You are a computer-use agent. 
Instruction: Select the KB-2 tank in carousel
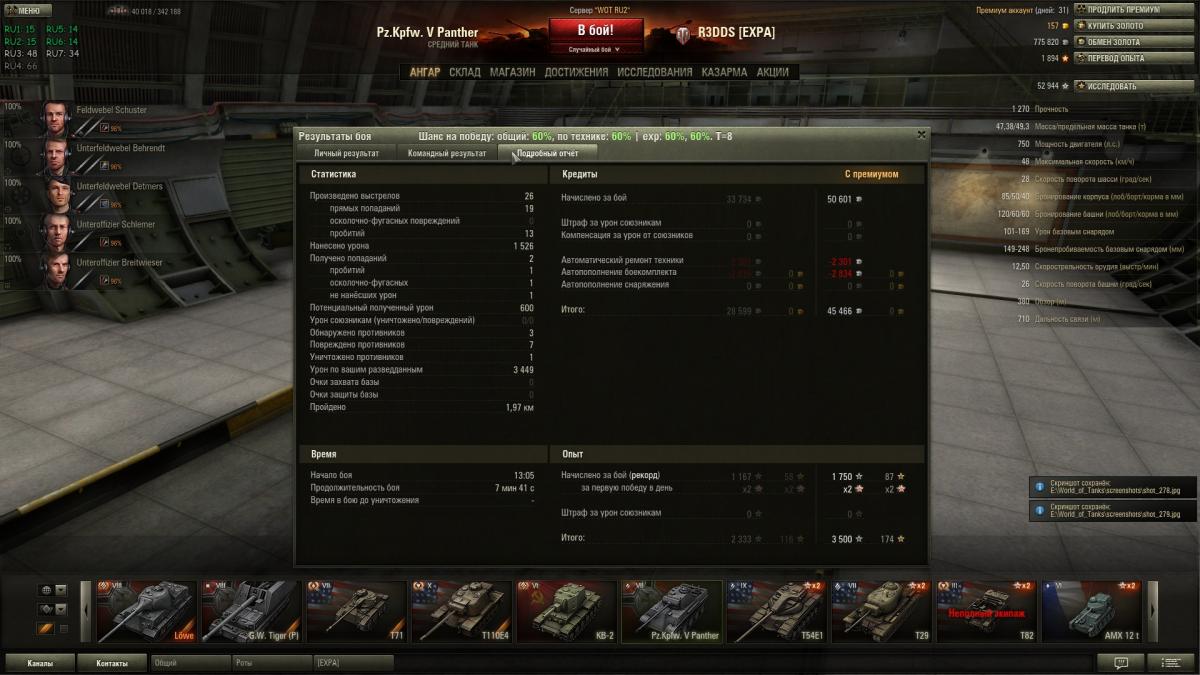click(x=567, y=611)
